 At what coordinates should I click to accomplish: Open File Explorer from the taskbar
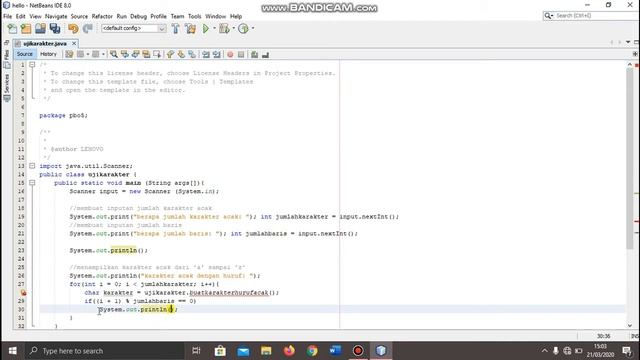coord(266,351)
